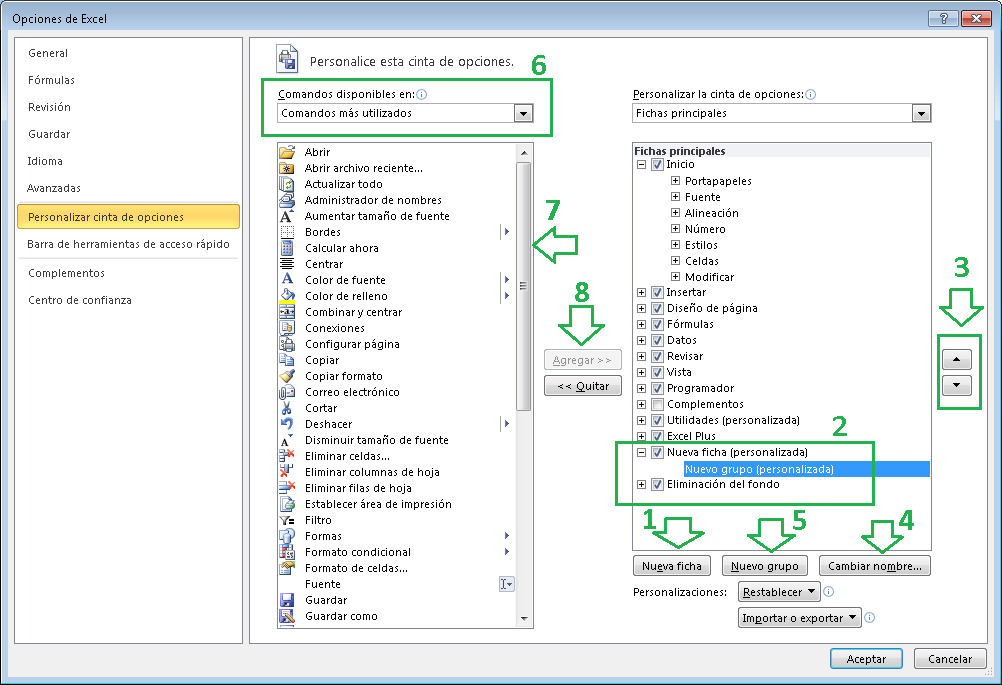The image size is (1002, 685).
Task: Open the Restablecer dropdown button
Action: click(779, 592)
